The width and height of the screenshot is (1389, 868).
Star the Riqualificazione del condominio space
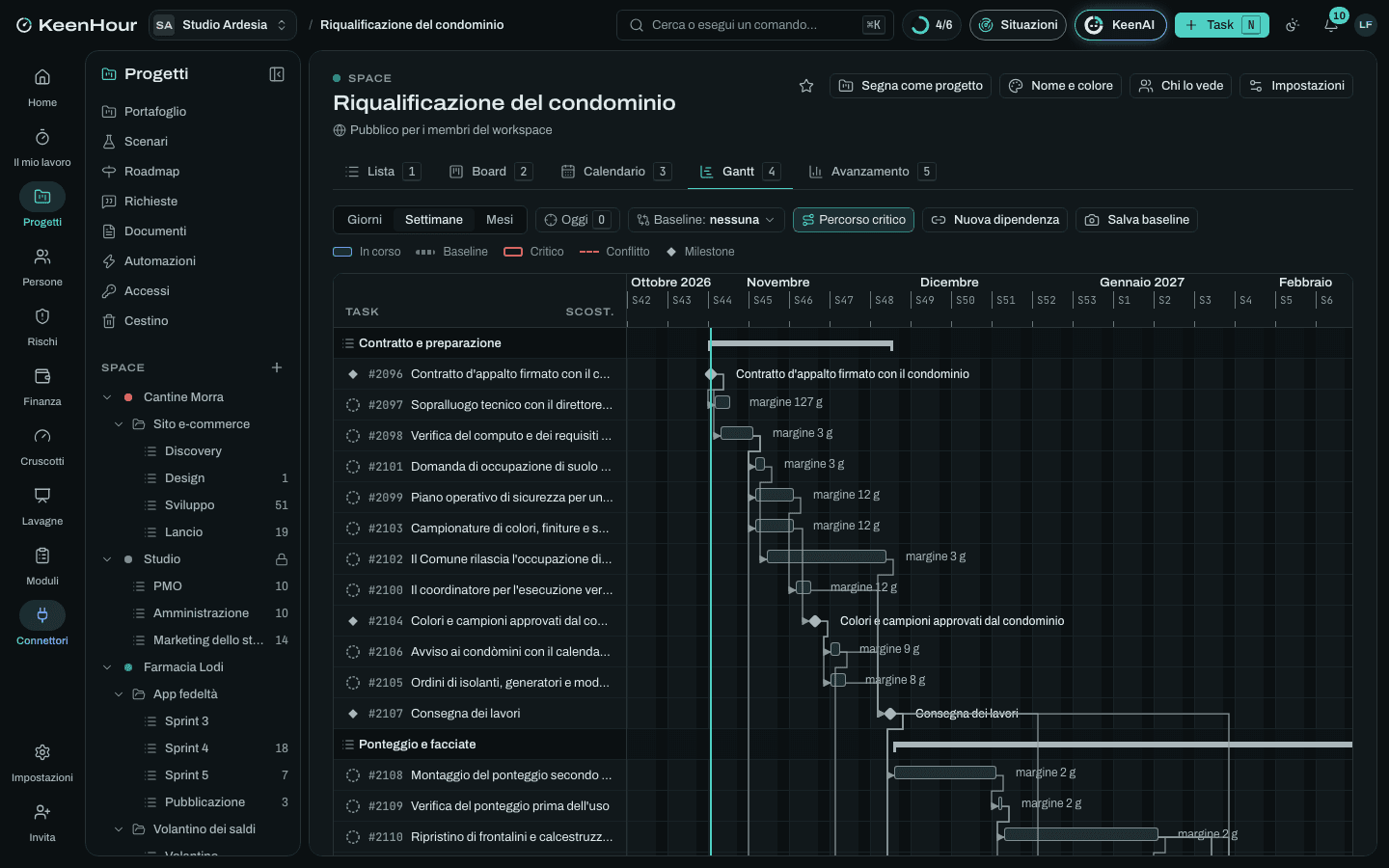(x=806, y=86)
